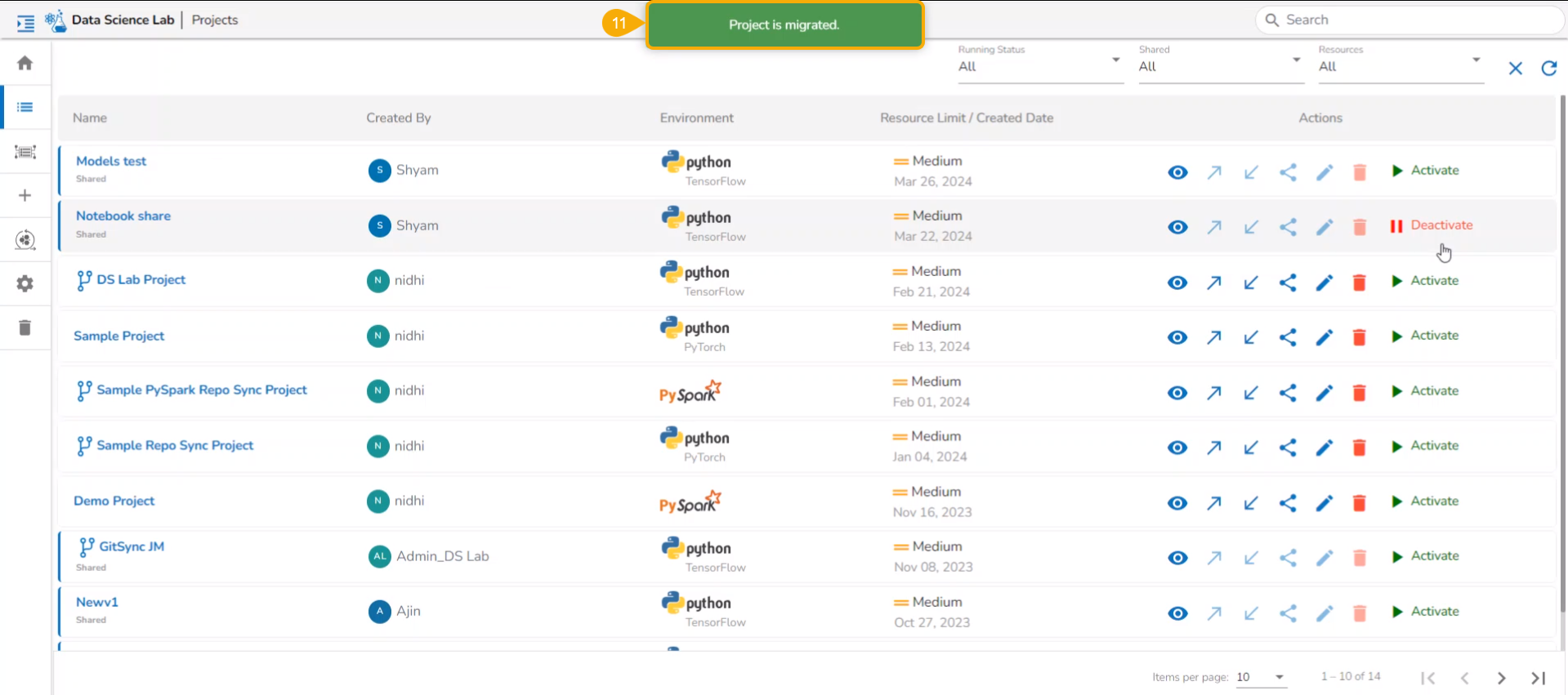Click the down-left arrow icon for Sample PySpark Repo Sync Project

click(1251, 393)
